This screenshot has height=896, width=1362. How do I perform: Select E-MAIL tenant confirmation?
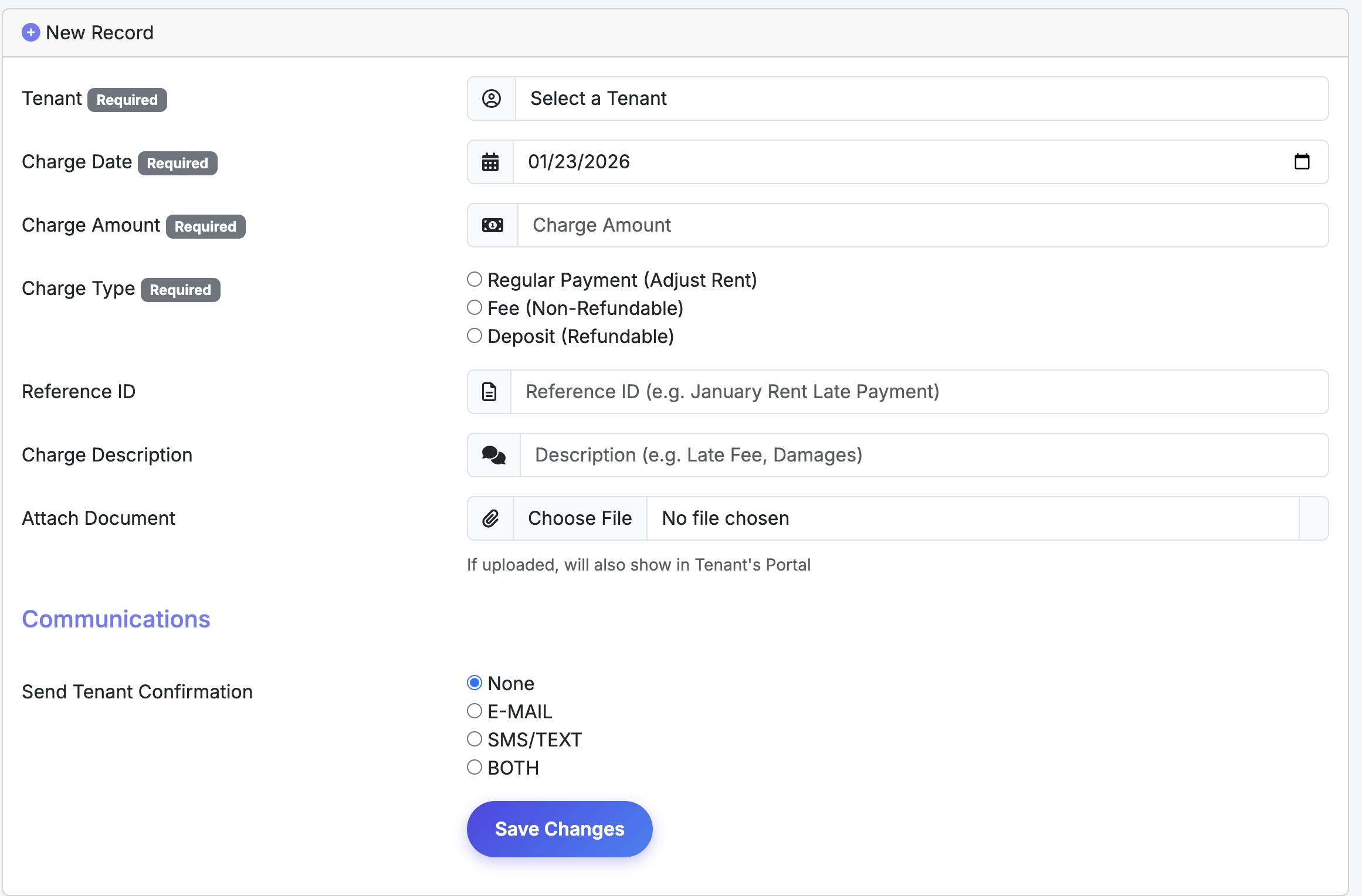(475, 711)
